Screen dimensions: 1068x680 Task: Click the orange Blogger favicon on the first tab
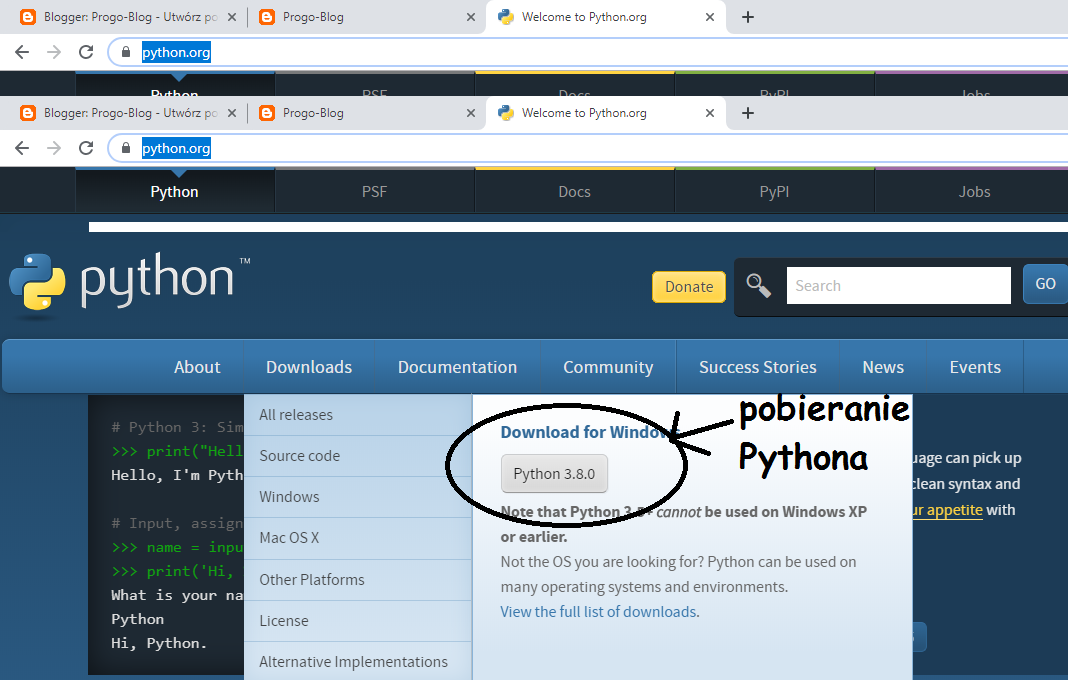pos(28,113)
